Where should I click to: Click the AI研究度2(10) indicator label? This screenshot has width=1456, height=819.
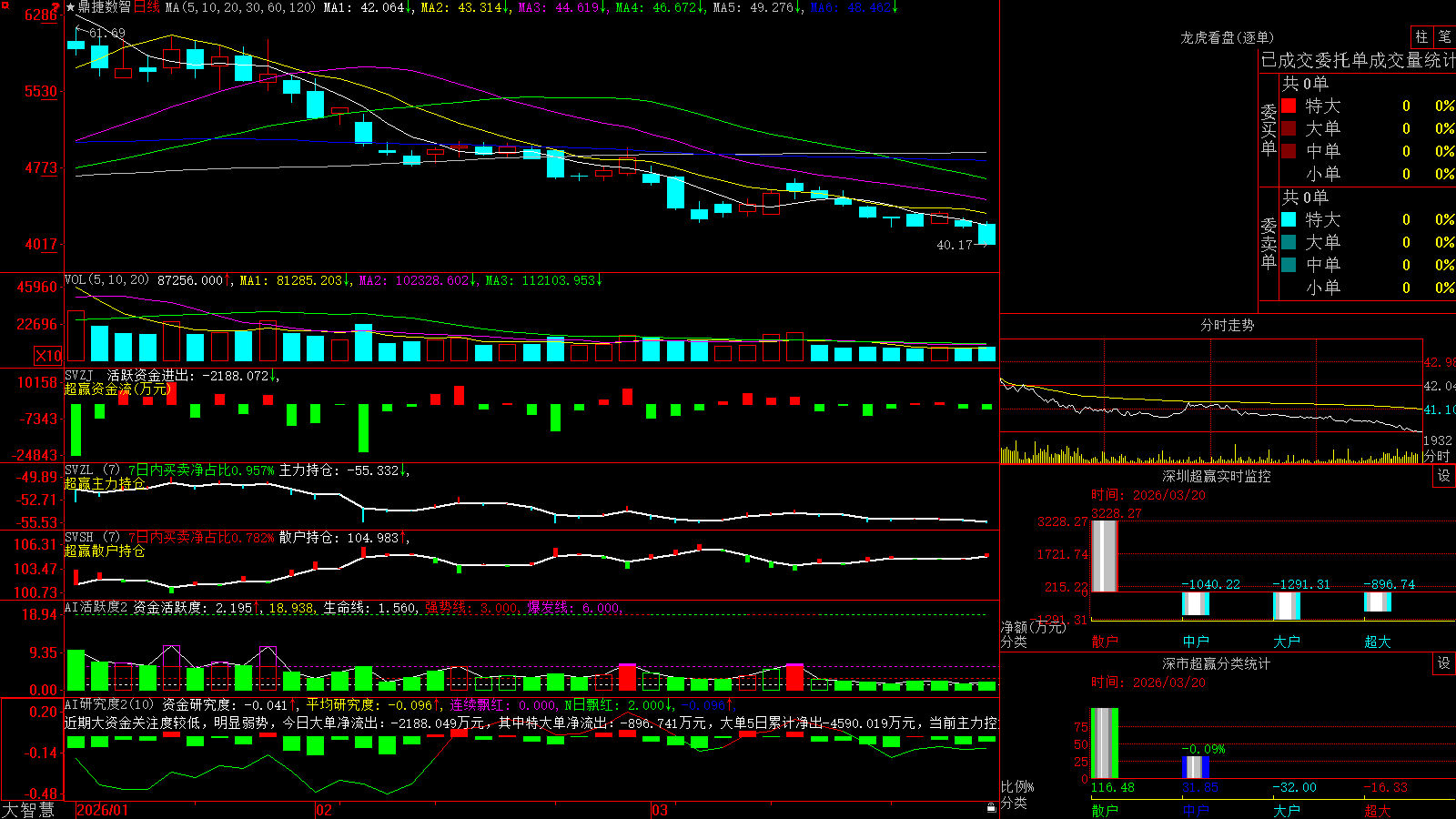click(109, 704)
